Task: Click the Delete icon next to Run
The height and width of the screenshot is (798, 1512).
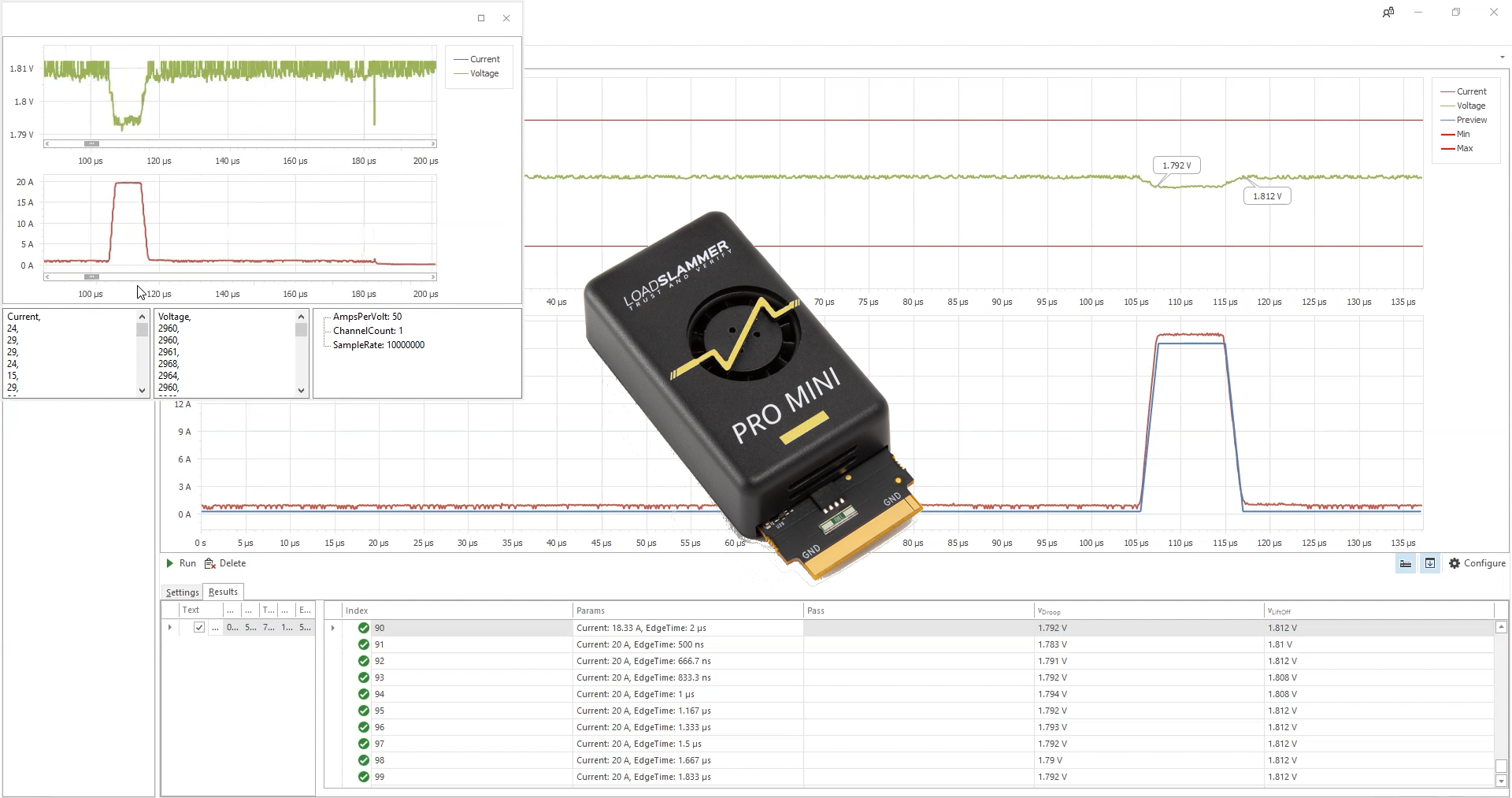Action: coord(209,563)
